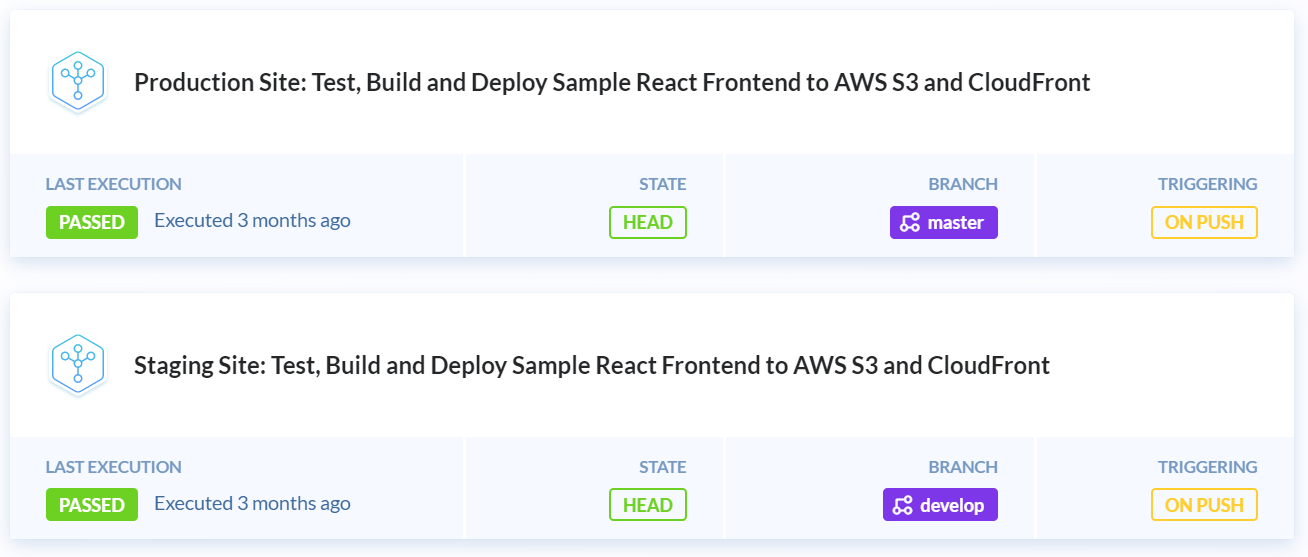Select the HEAD state badge for Production

click(648, 222)
